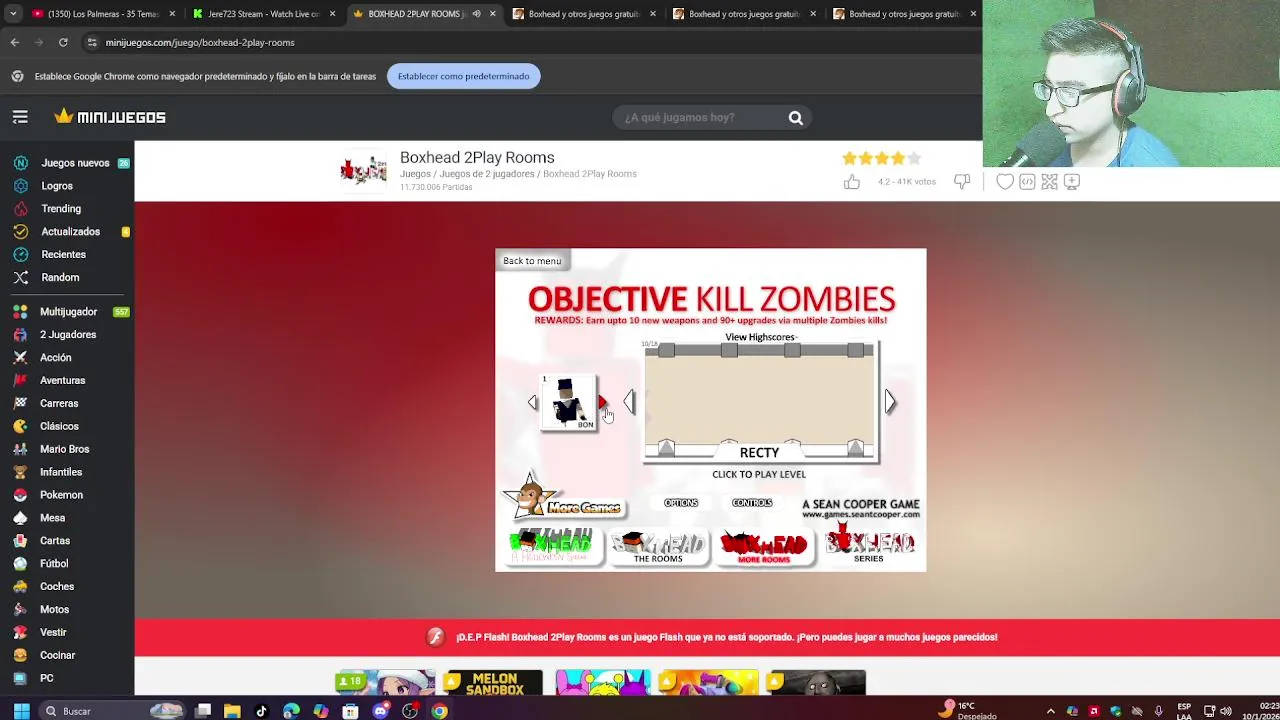Click Juegos de 2 jugadores breadcrumb
Viewport: 1280px width, 720px height.
click(487, 174)
